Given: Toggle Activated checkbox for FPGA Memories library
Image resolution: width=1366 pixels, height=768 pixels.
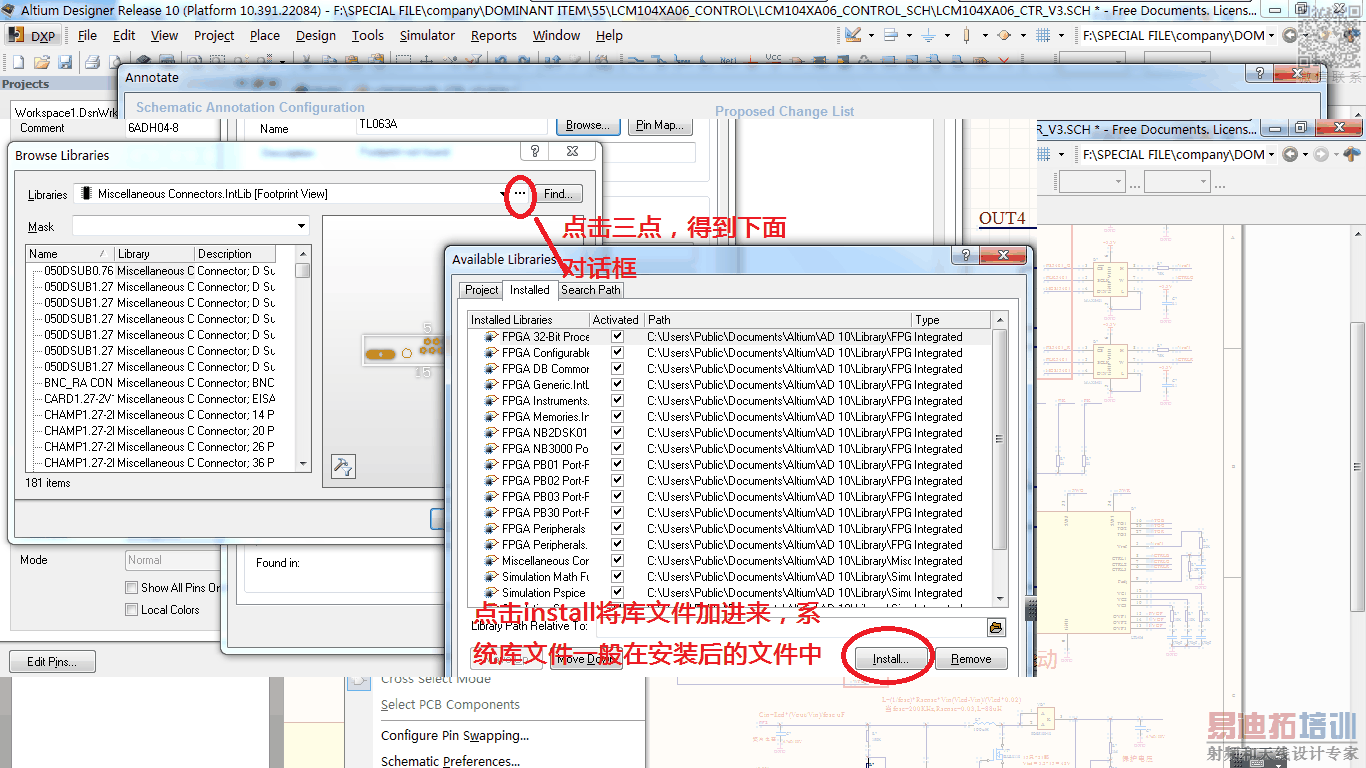Looking at the screenshot, I should point(617,417).
